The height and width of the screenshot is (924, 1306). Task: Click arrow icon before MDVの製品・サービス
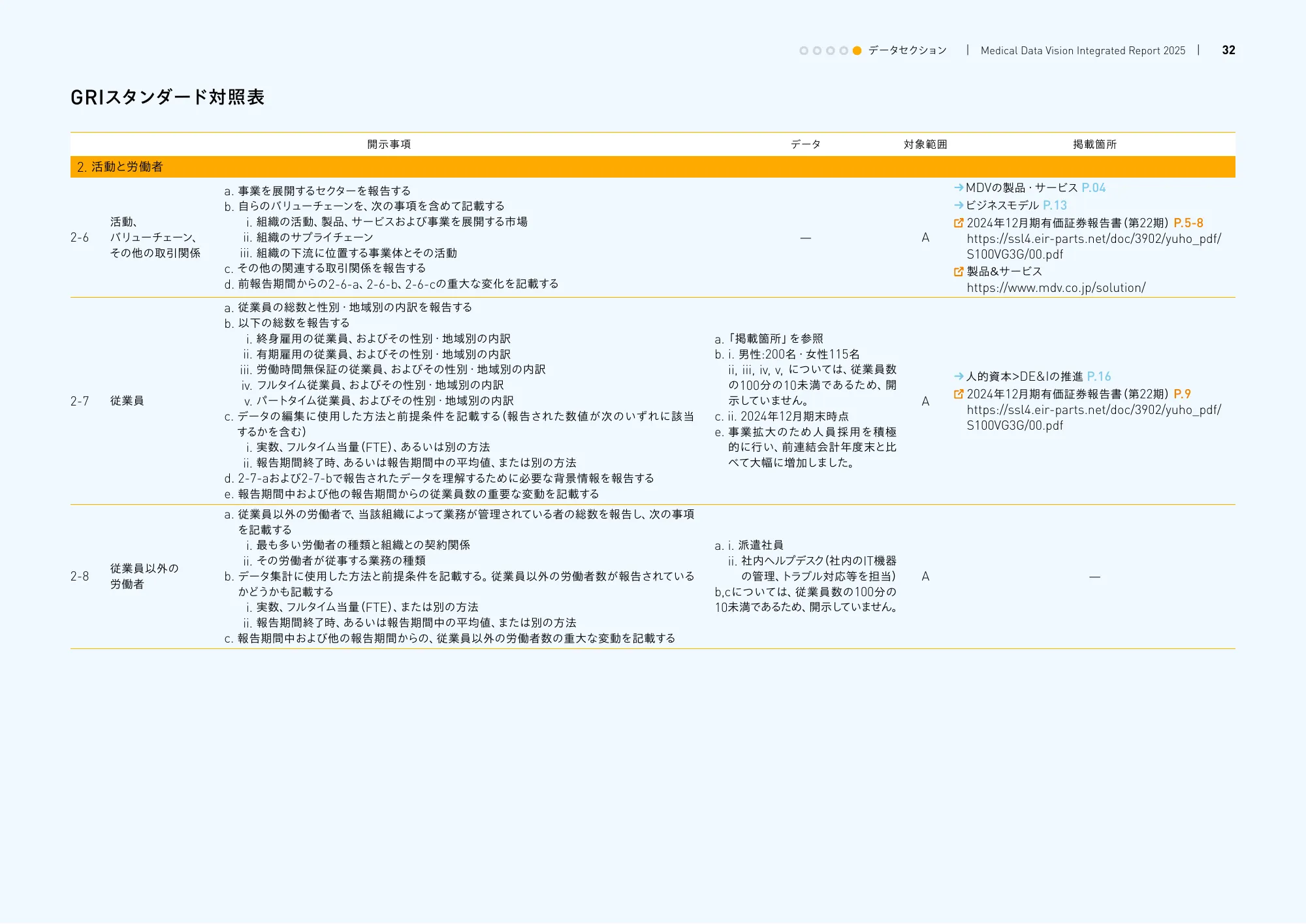[x=959, y=188]
